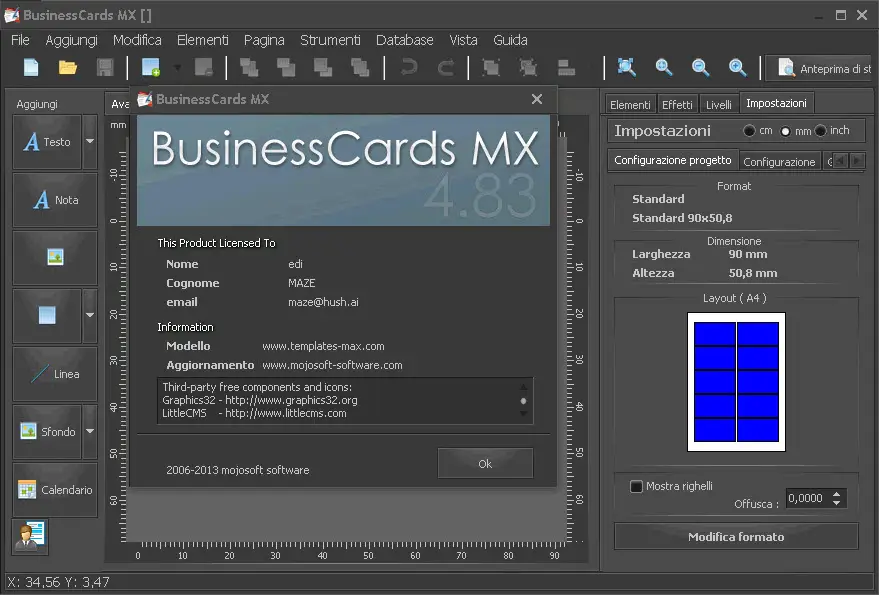Image resolution: width=879 pixels, height=595 pixels.
Task: Decrease the Offusca value with down arrow
Action: click(836, 503)
